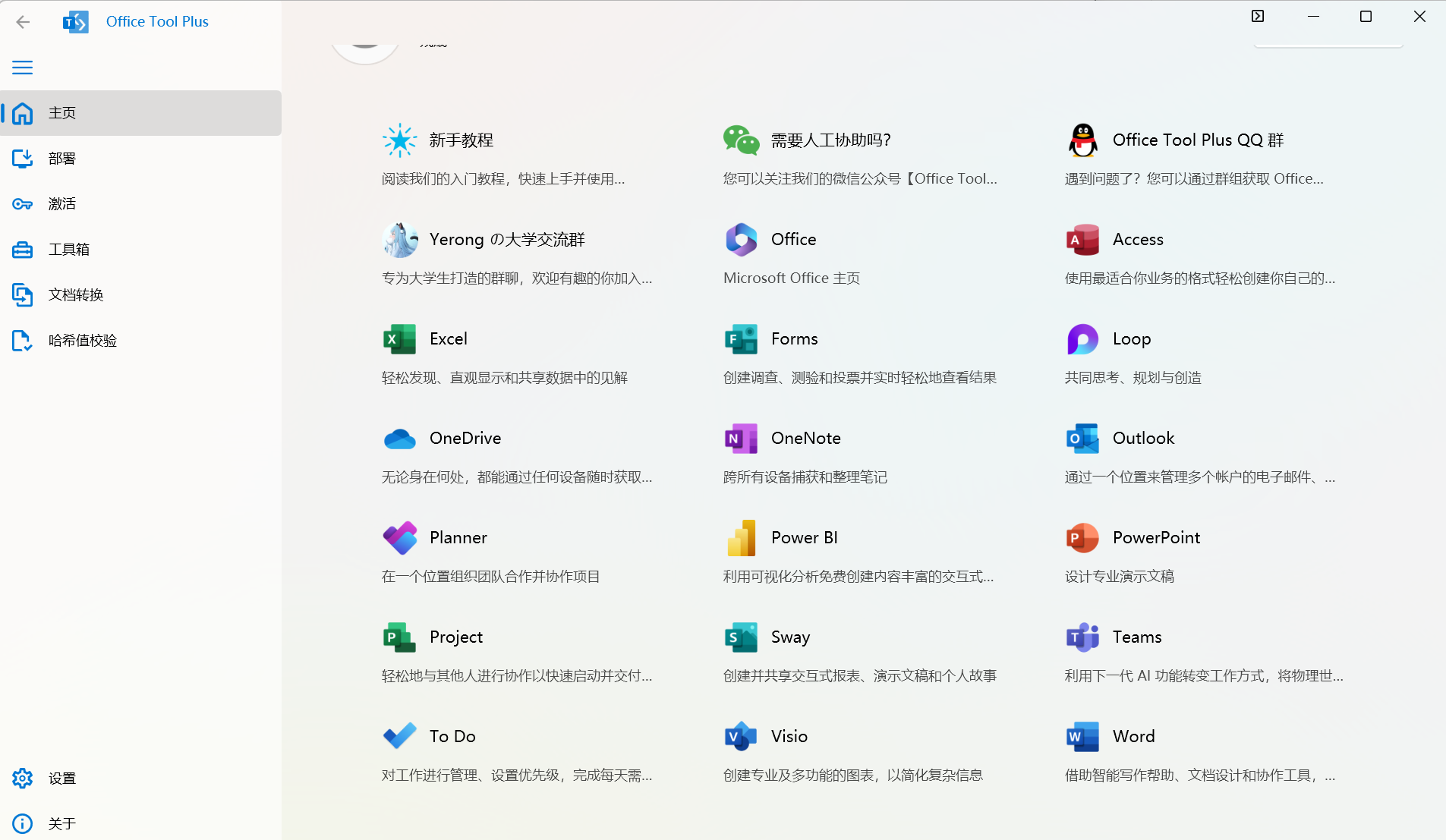Open 关于 about page
Viewport: 1446px width, 840px height.
point(141,823)
